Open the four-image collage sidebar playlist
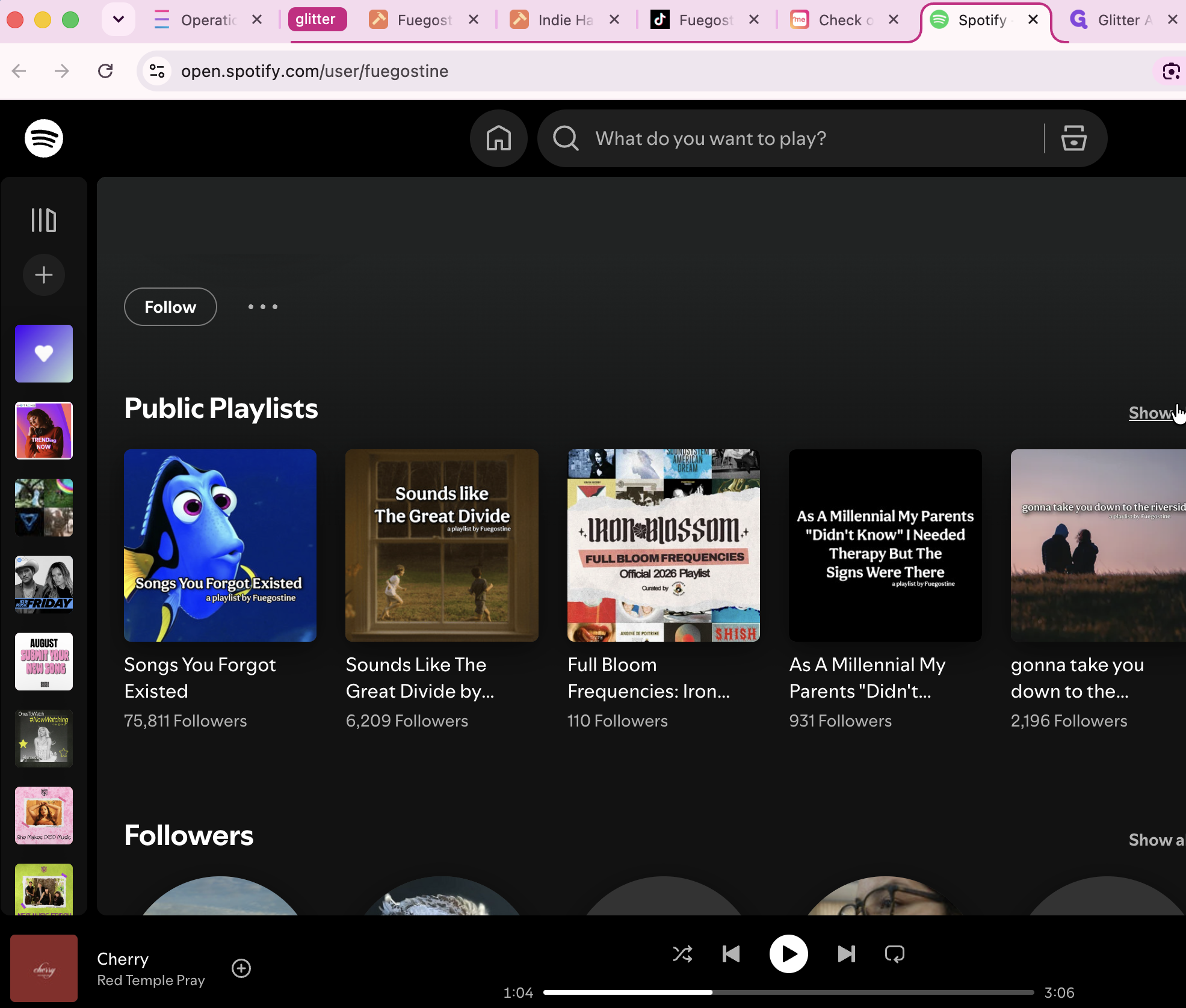Image resolution: width=1186 pixels, height=1008 pixels. click(x=44, y=508)
